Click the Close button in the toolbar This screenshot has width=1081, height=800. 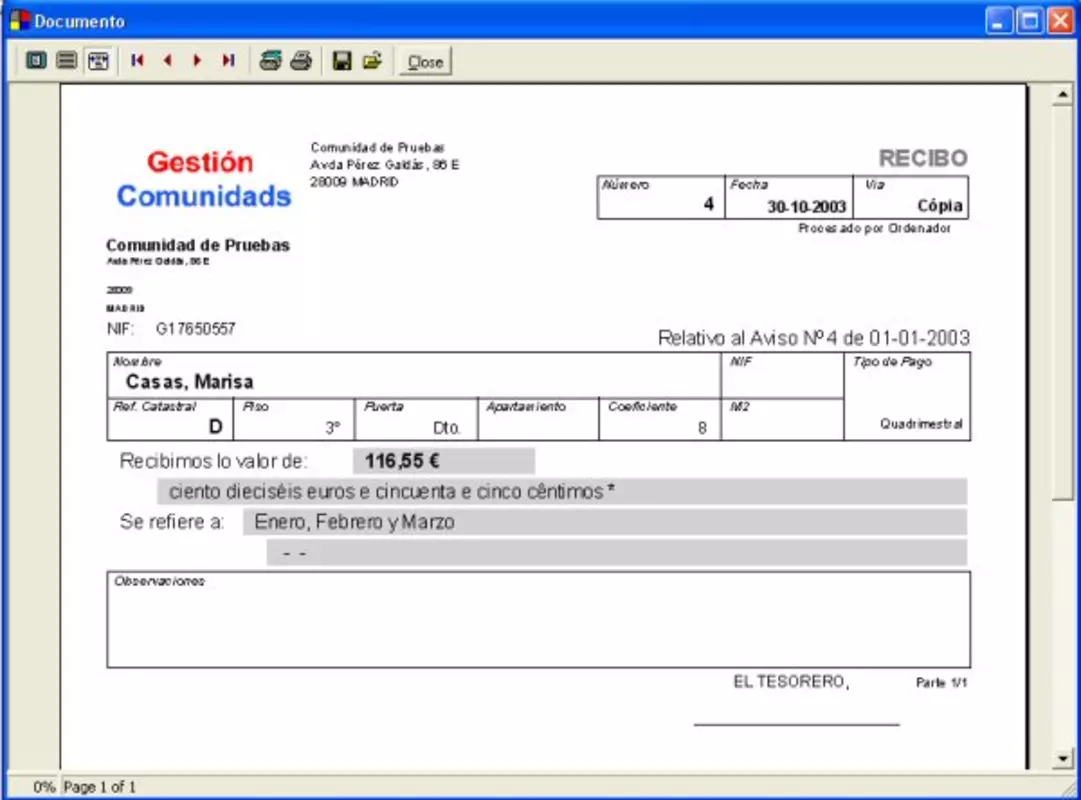(425, 61)
